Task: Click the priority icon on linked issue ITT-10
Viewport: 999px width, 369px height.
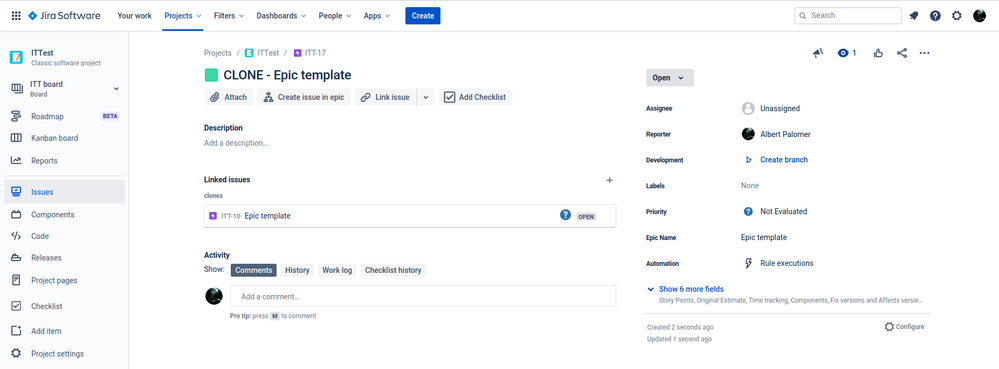Action: (565, 215)
